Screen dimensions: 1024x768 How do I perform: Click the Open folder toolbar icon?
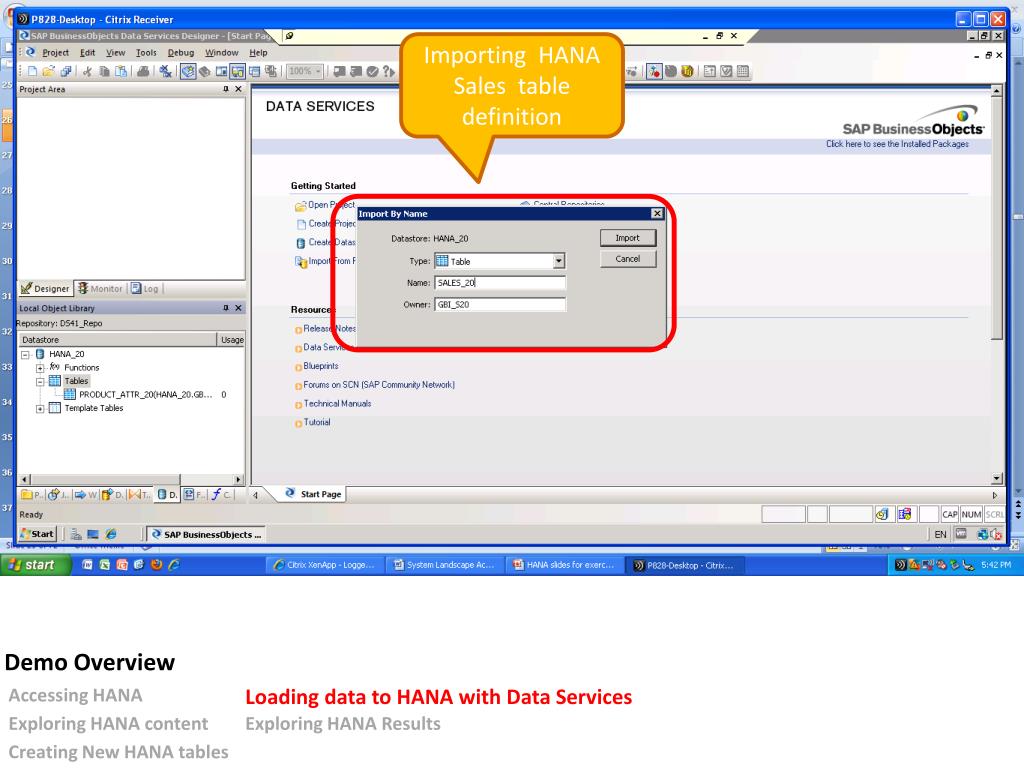click(x=48, y=71)
